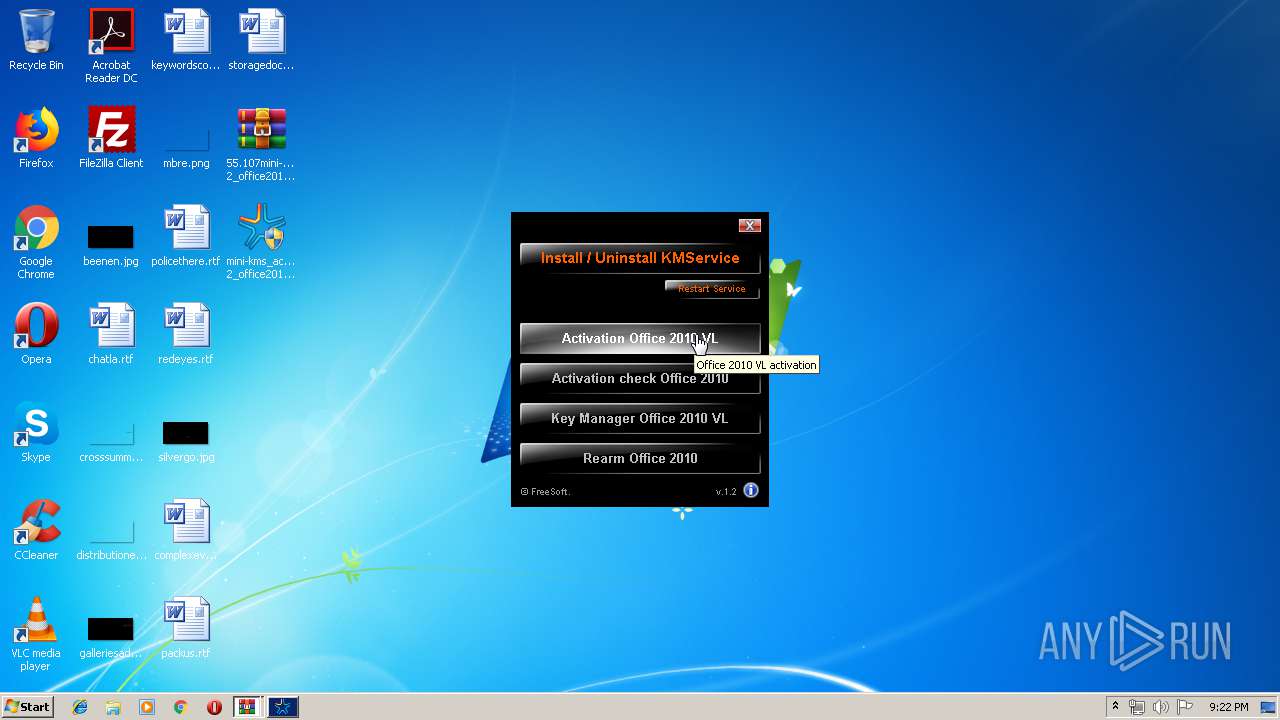This screenshot has width=1280, height=720.
Task: Click Install / Uninstall KMService button
Action: [640, 258]
